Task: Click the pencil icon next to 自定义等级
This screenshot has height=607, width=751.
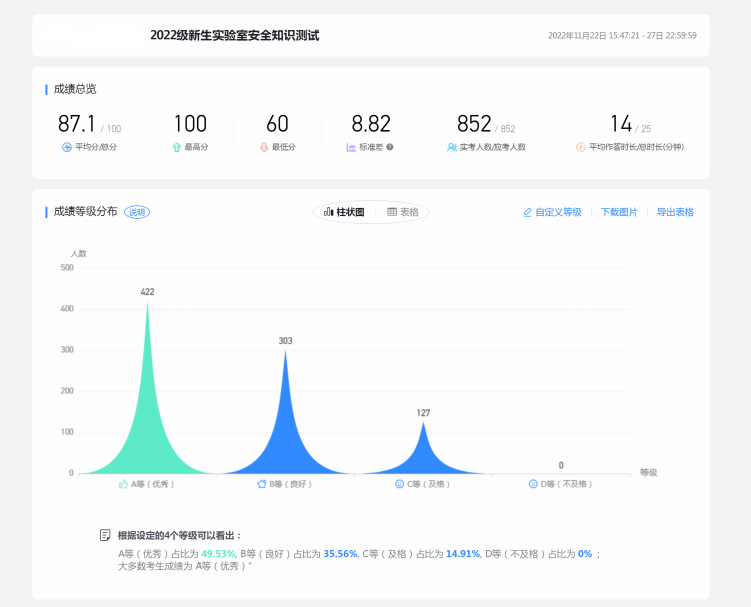Action: [x=528, y=212]
